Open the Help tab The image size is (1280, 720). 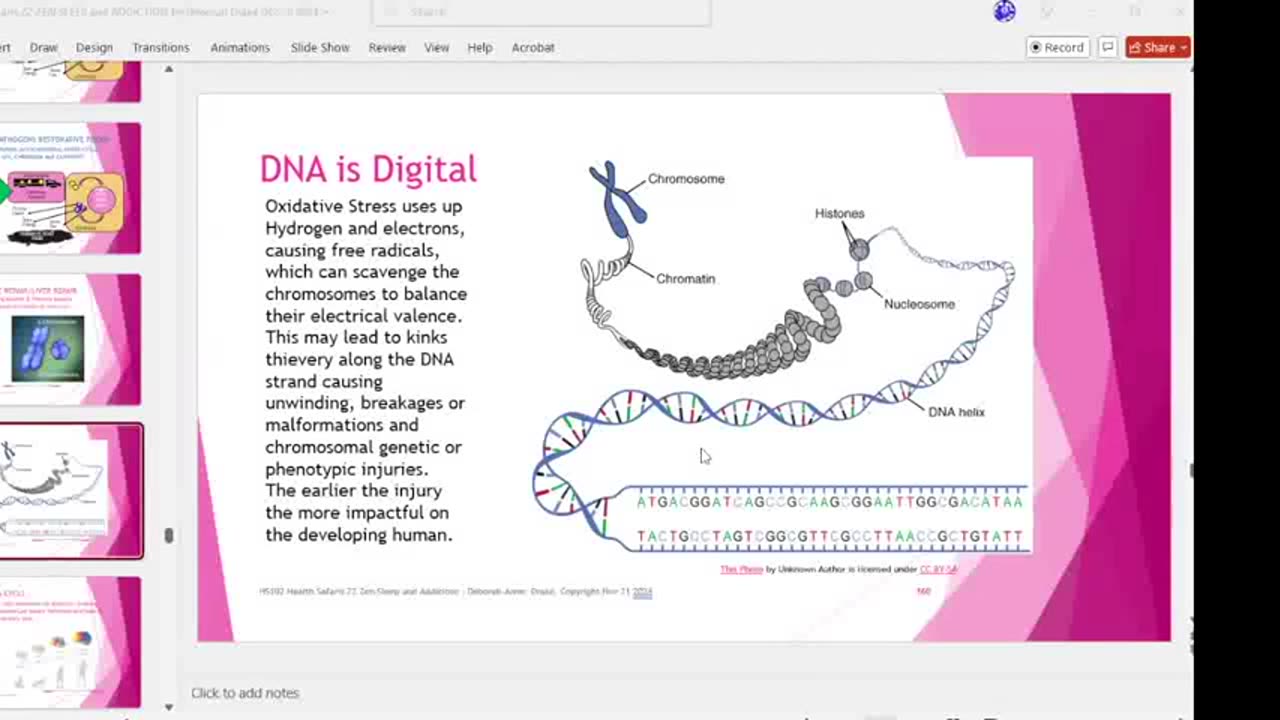pos(480,47)
